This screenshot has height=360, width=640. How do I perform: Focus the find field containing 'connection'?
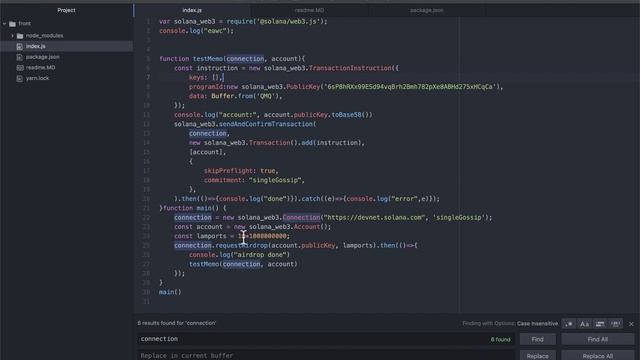(x=325, y=339)
